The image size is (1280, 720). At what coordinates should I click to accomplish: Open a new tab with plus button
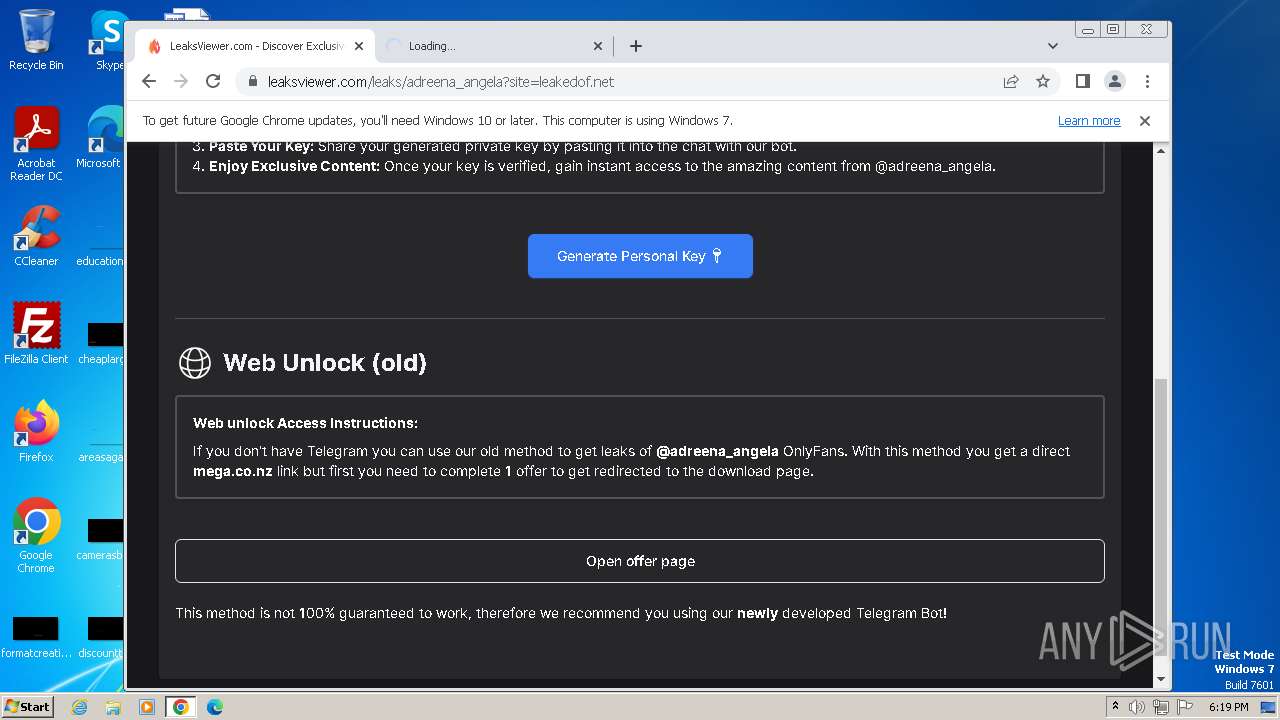click(635, 46)
